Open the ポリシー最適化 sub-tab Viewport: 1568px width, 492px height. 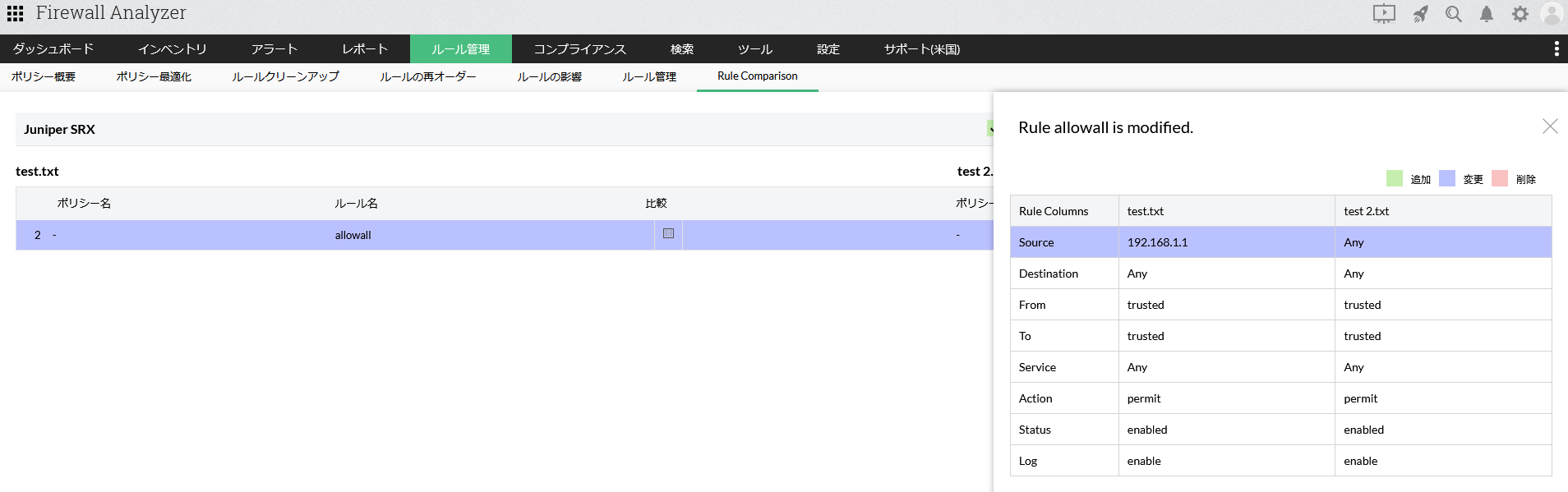(154, 76)
